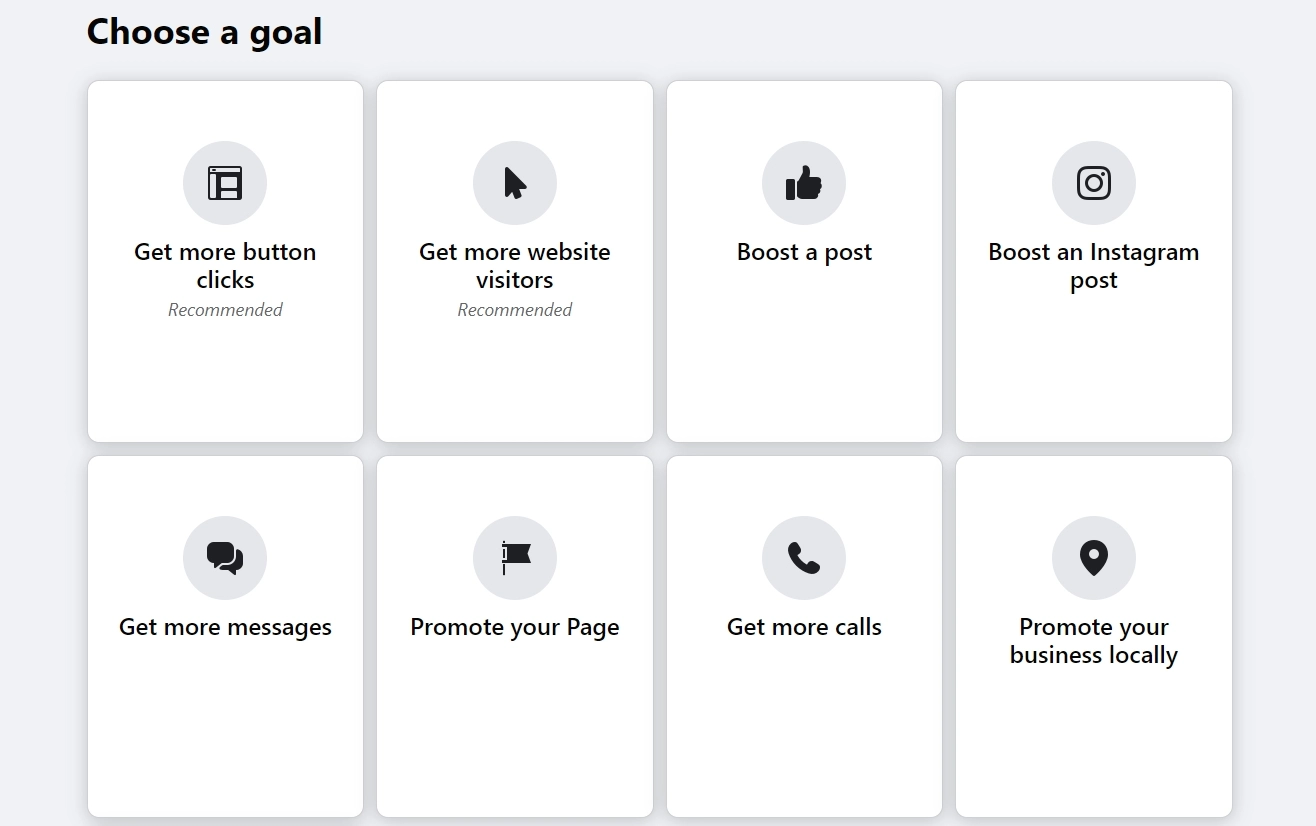Pick the "Get more calls" label

[804, 627]
